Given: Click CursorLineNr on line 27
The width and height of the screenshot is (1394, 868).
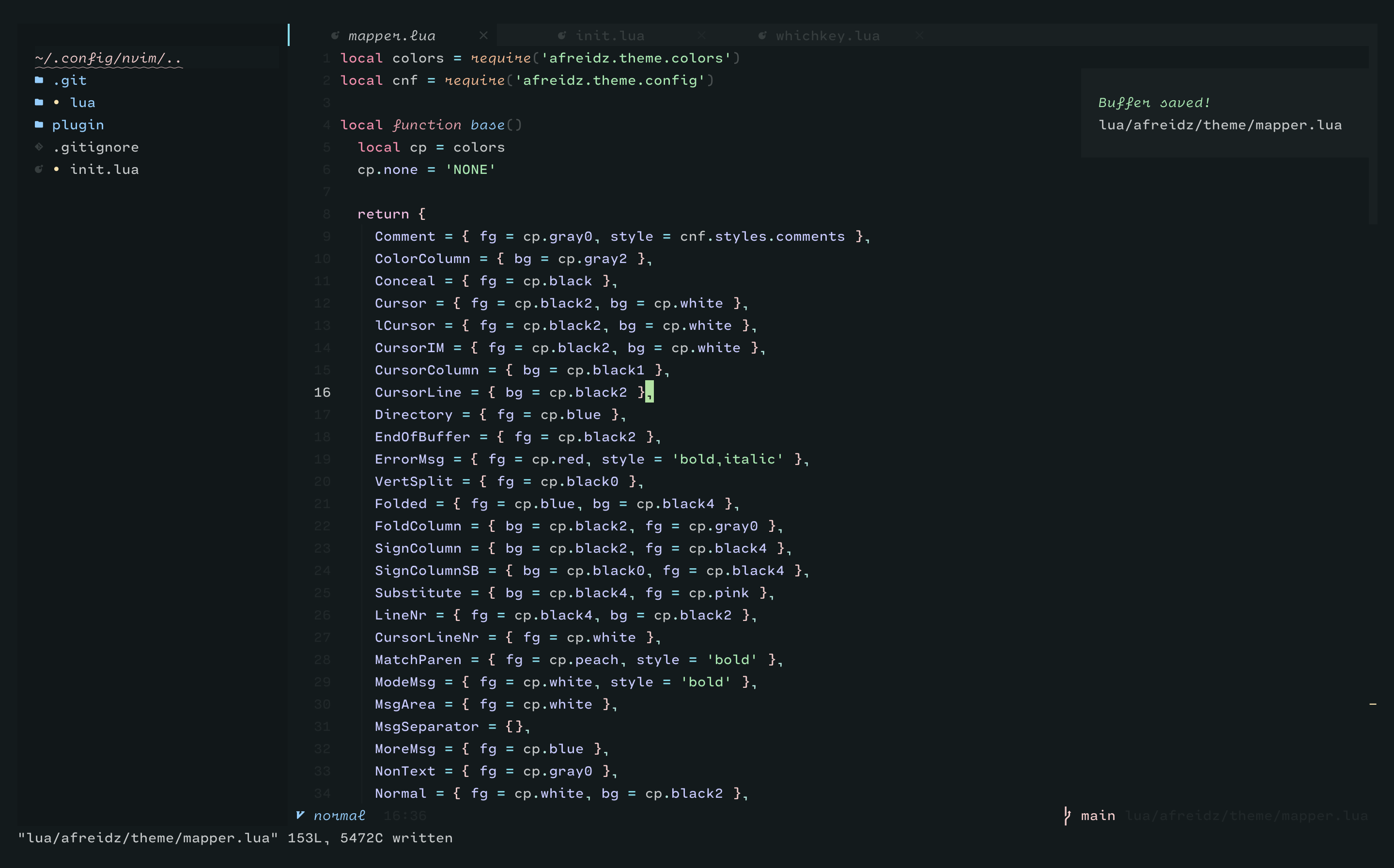Looking at the screenshot, I should (426, 638).
